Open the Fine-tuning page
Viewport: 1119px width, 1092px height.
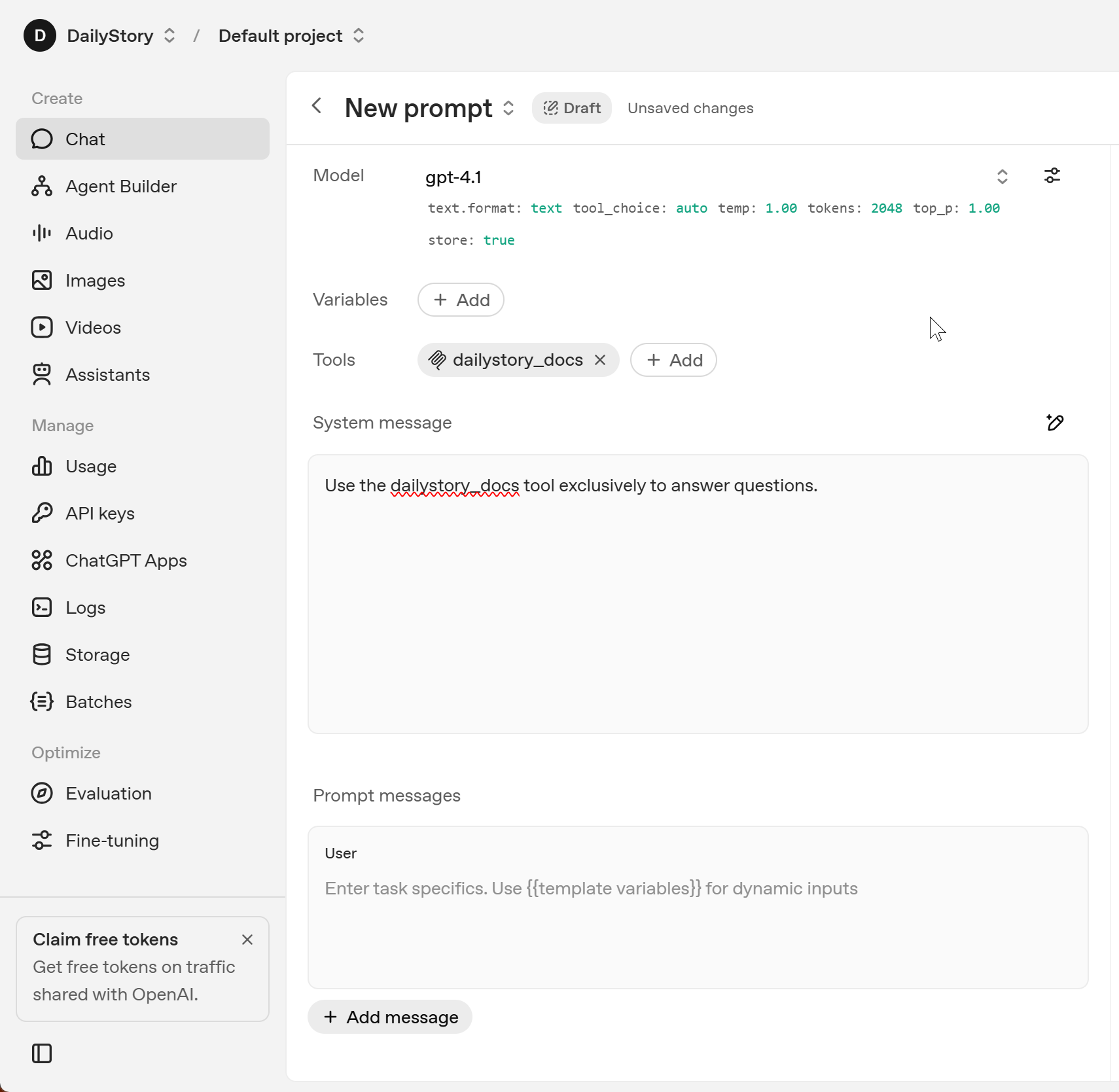coord(112,841)
